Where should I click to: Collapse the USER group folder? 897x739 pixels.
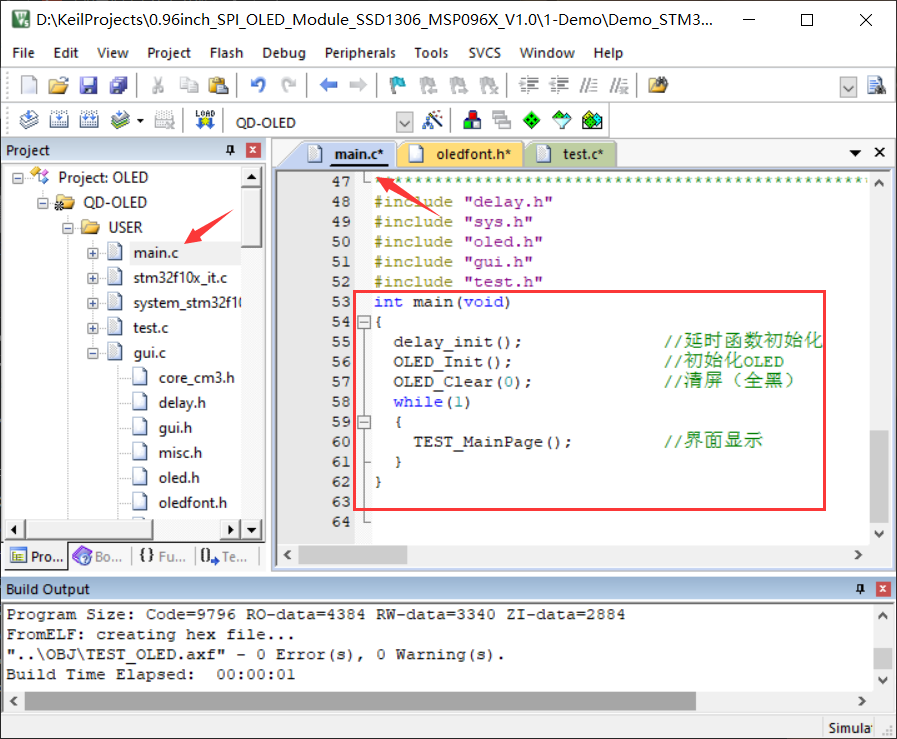coord(68,228)
